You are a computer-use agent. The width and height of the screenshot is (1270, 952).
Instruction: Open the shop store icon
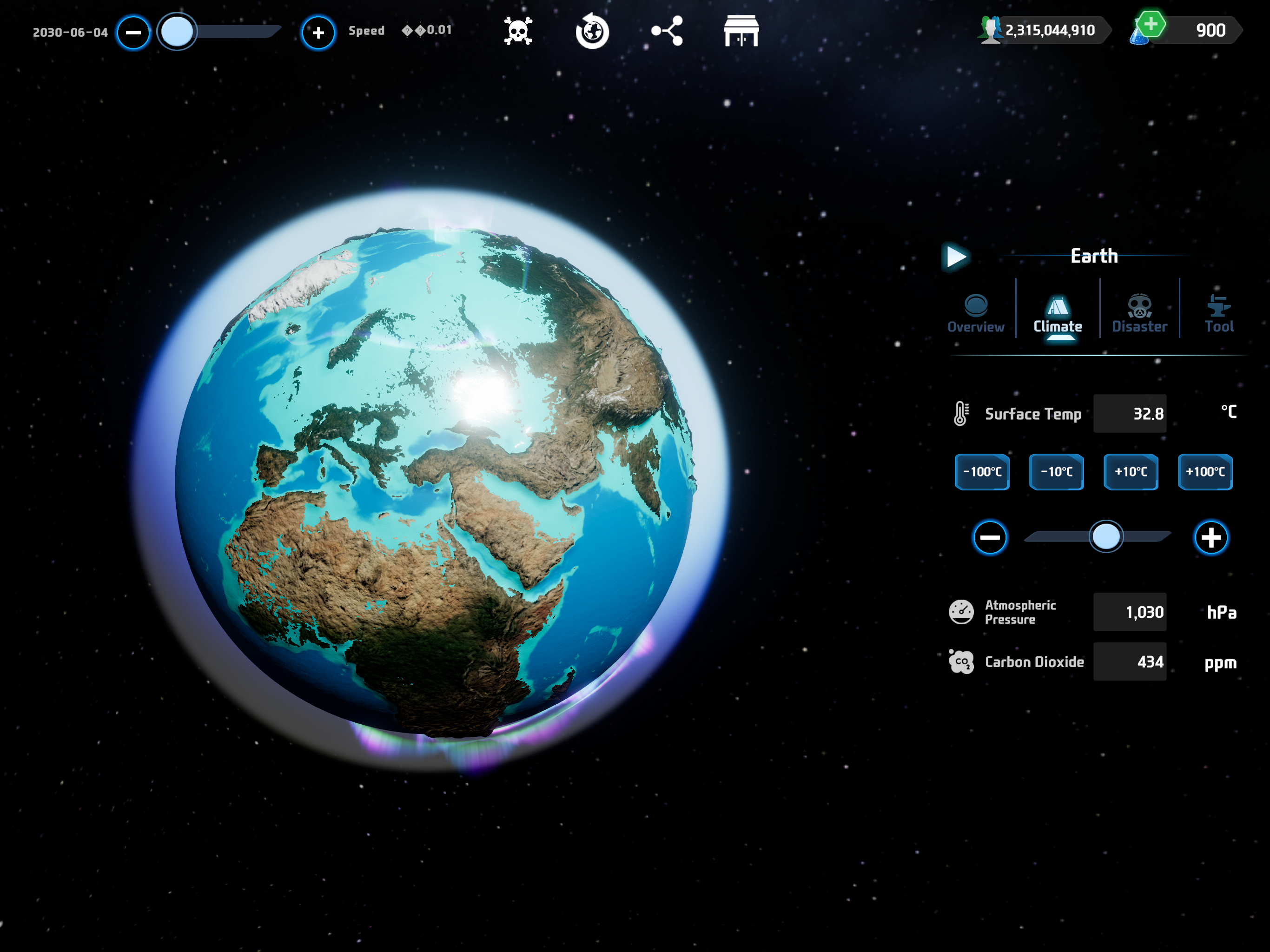pos(741,31)
